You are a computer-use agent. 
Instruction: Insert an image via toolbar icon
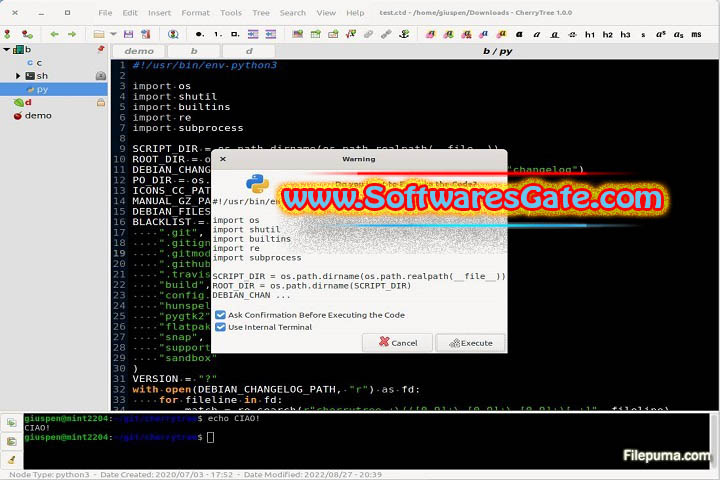click(x=298, y=34)
